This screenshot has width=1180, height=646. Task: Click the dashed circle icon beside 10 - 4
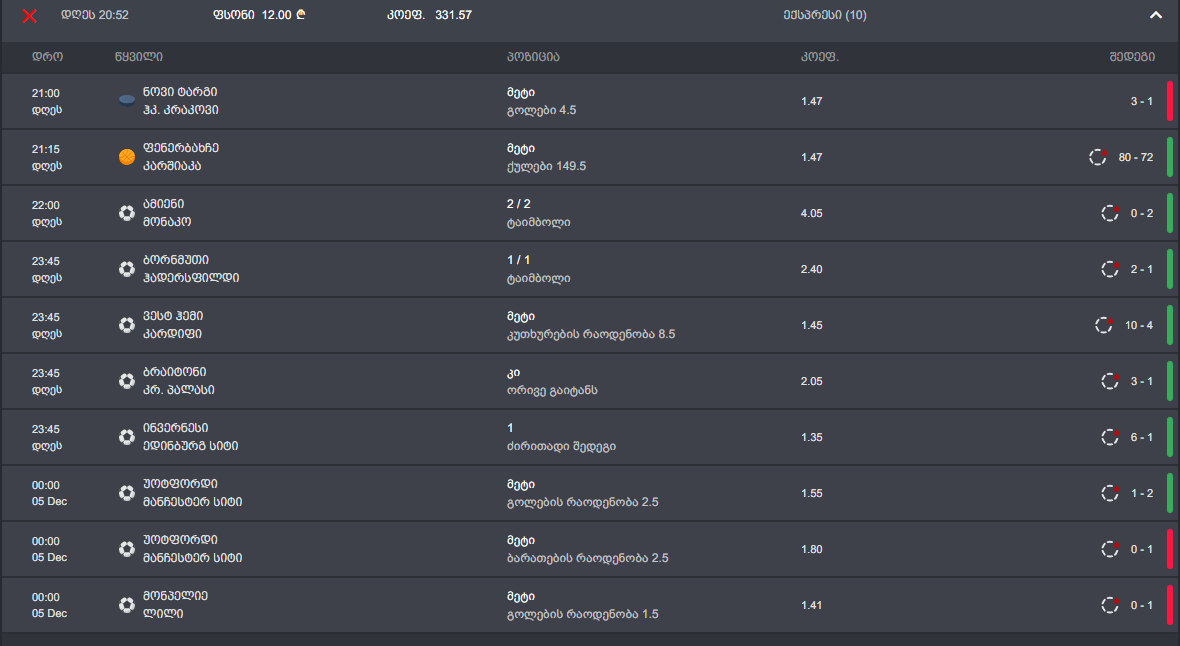point(1104,325)
